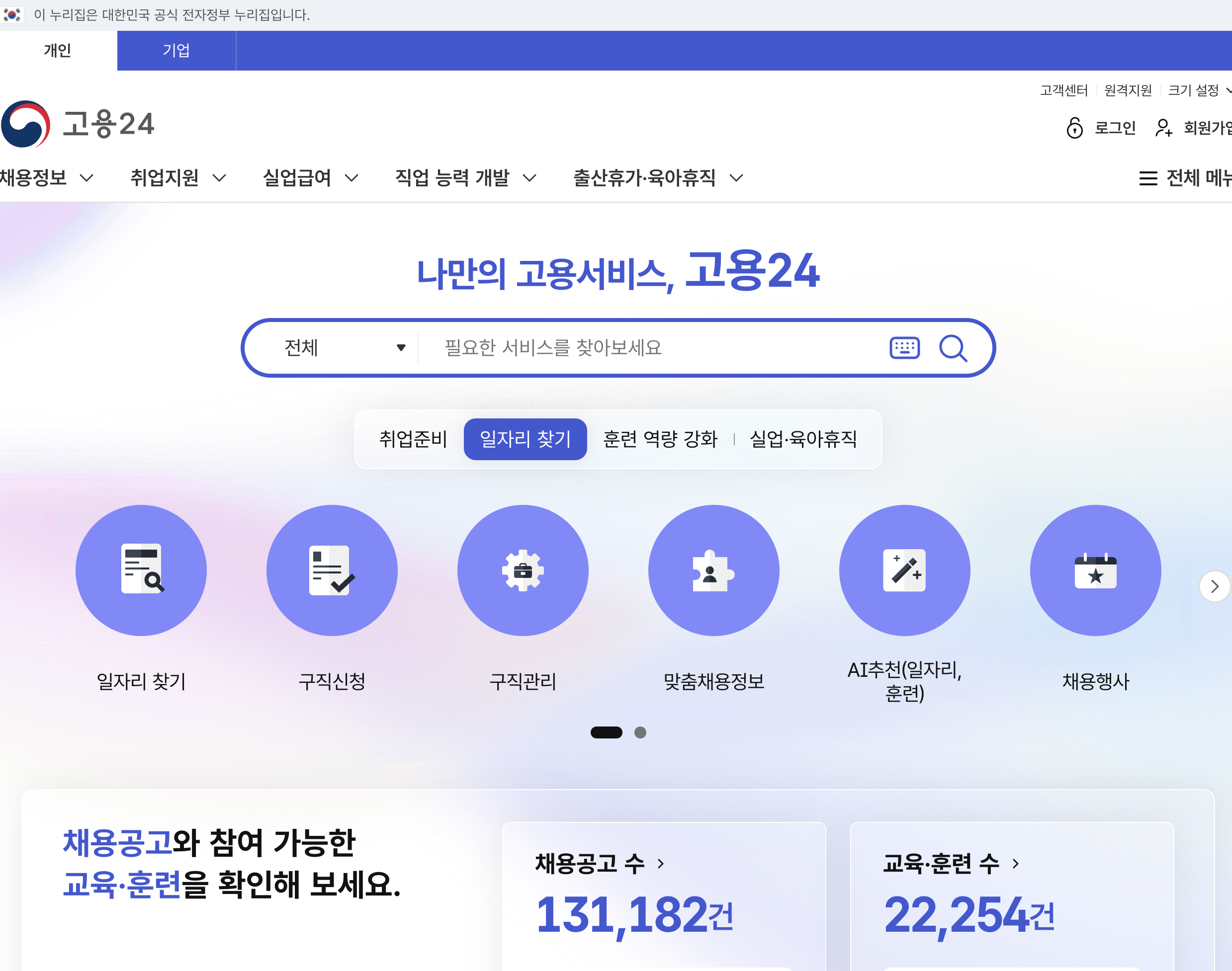This screenshot has width=1232, height=971.
Task: Click the 고용24 logo
Action: pyautogui.click(x=78, y=124)
